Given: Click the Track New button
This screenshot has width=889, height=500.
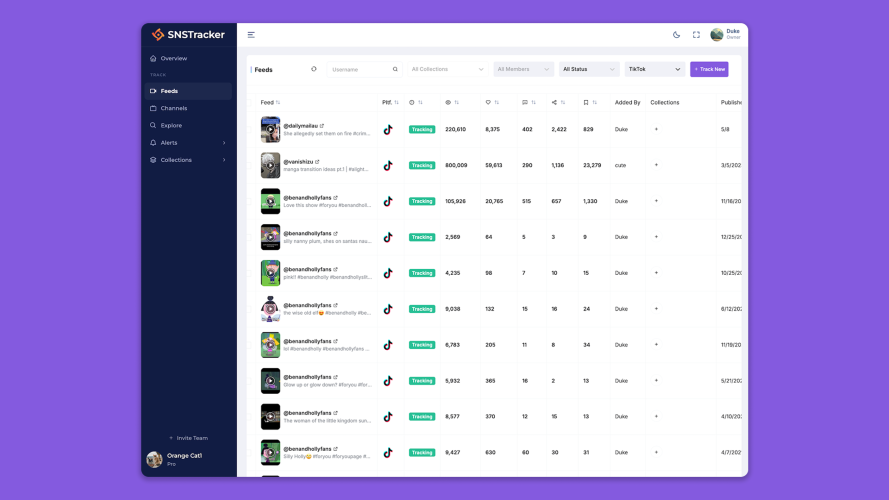Looking at the screenshot, I should point(709,69).
